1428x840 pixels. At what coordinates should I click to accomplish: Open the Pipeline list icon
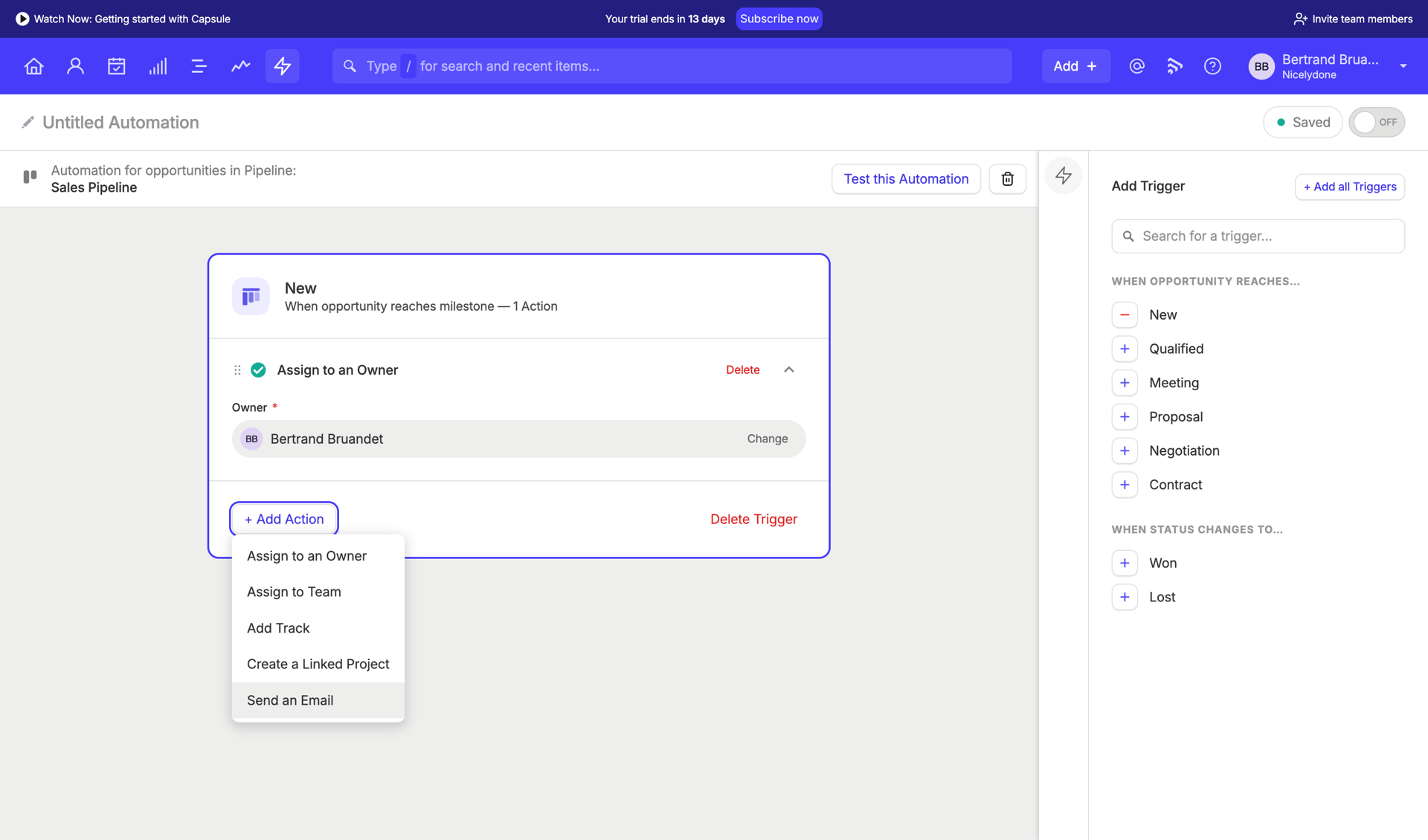(199, 65)
